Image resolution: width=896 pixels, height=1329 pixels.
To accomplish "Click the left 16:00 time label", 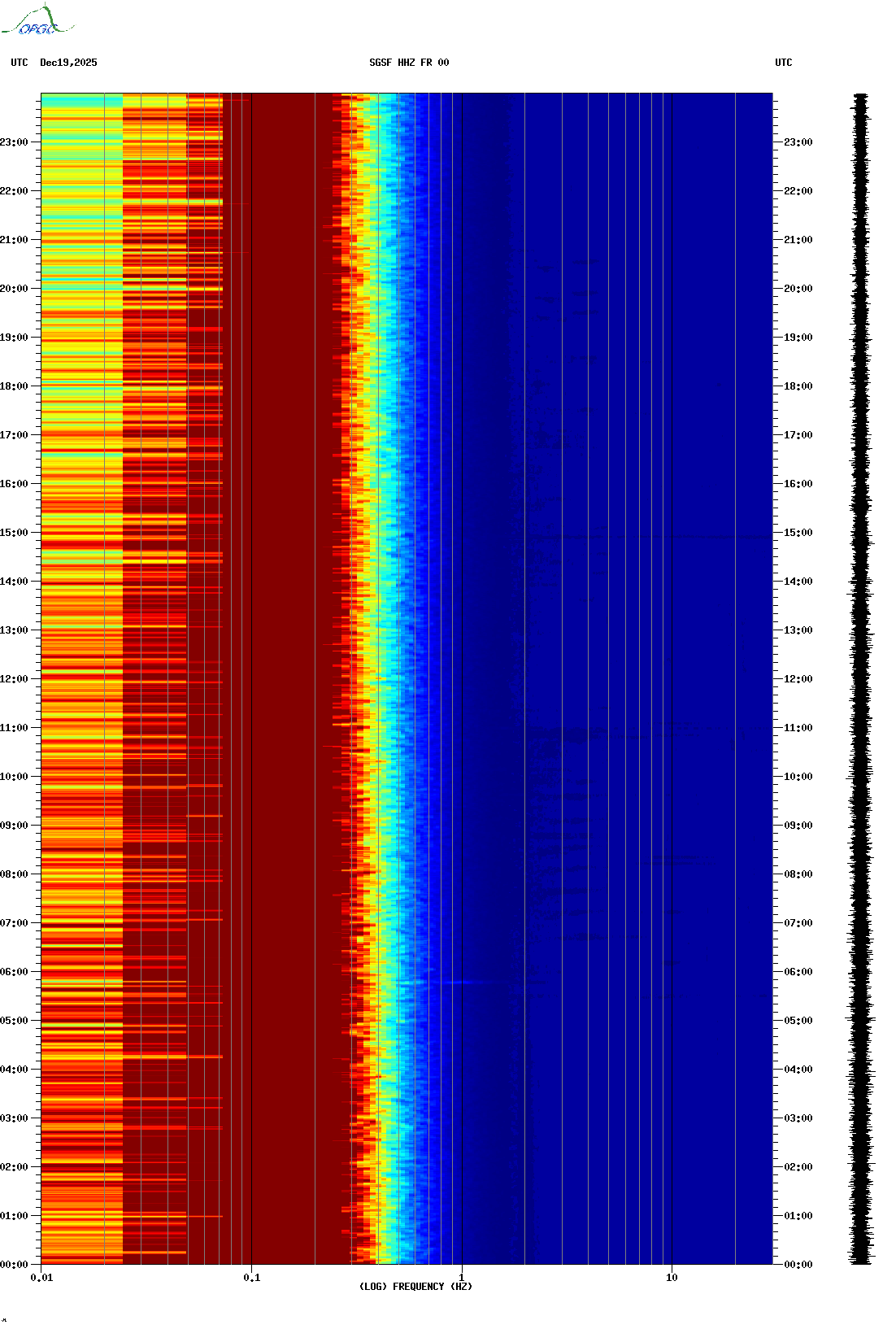I will (x=14, y=484).
